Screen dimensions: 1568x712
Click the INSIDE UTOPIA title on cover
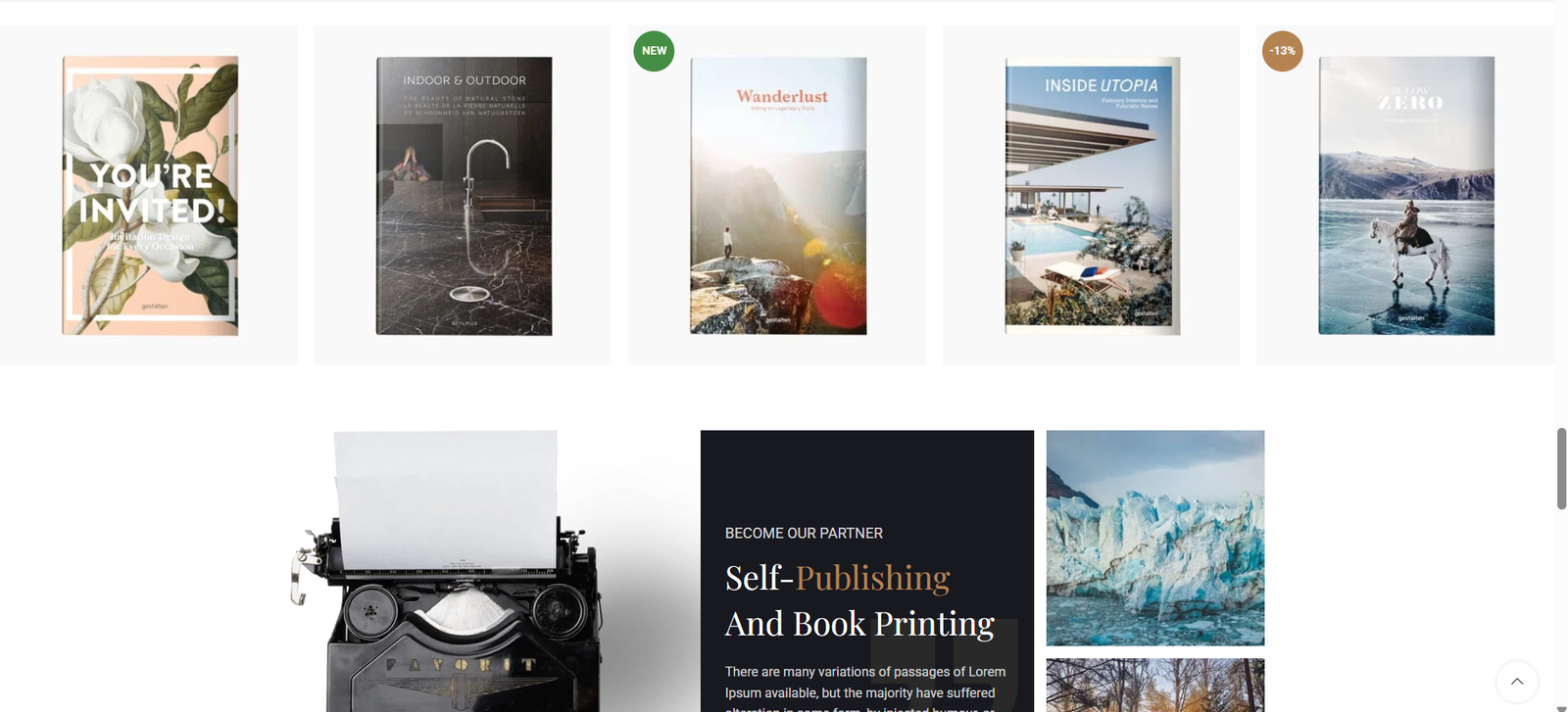1101,85
